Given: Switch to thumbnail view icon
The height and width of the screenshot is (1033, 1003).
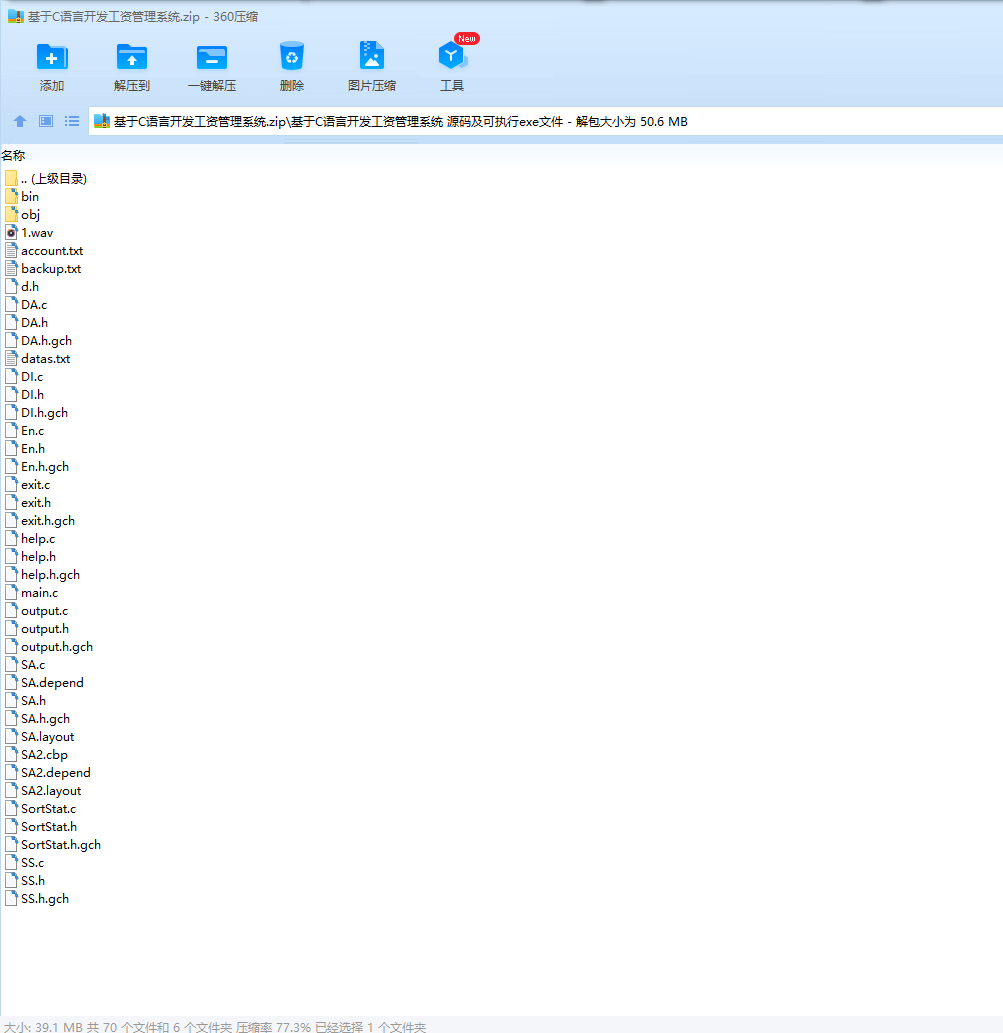Looking at the screenshot, I should point(45,121).
